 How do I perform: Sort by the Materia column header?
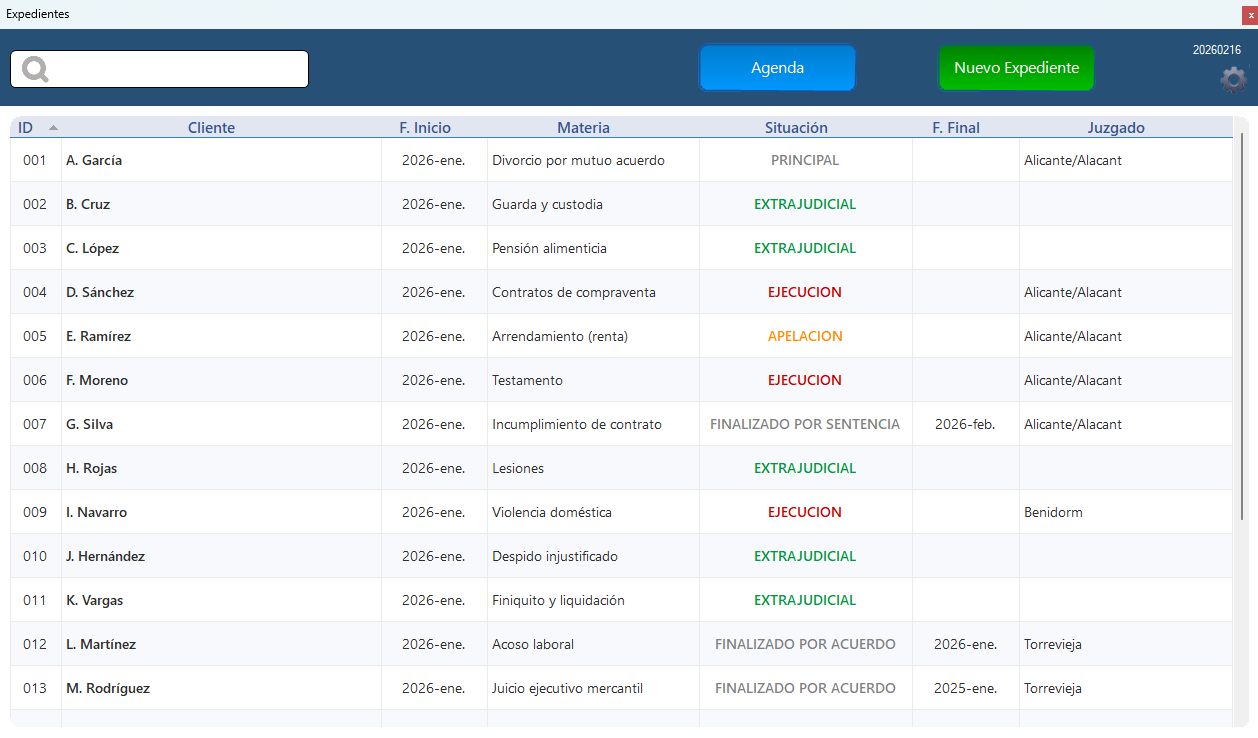tap(583, 128)
